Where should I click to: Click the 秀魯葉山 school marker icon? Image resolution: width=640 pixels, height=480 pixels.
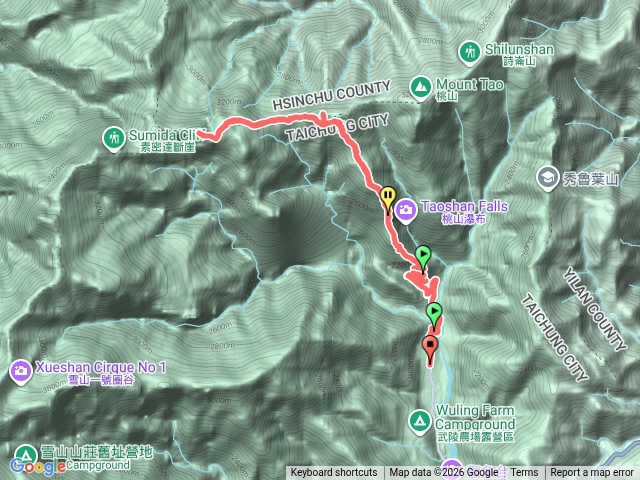(x=547, y=178)
